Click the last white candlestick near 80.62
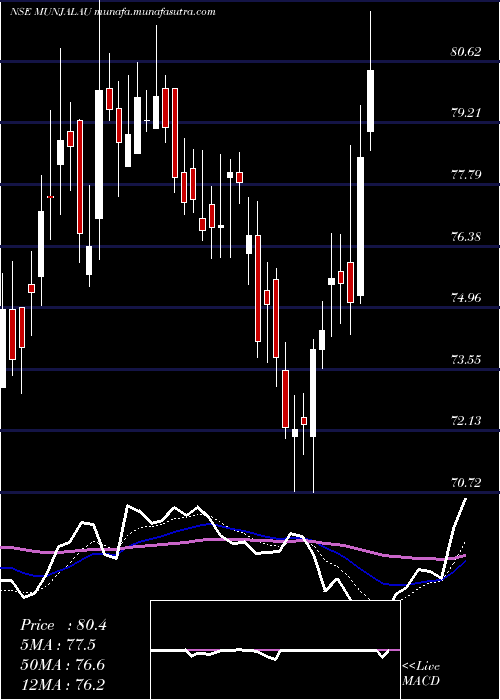 click(370, 101)
